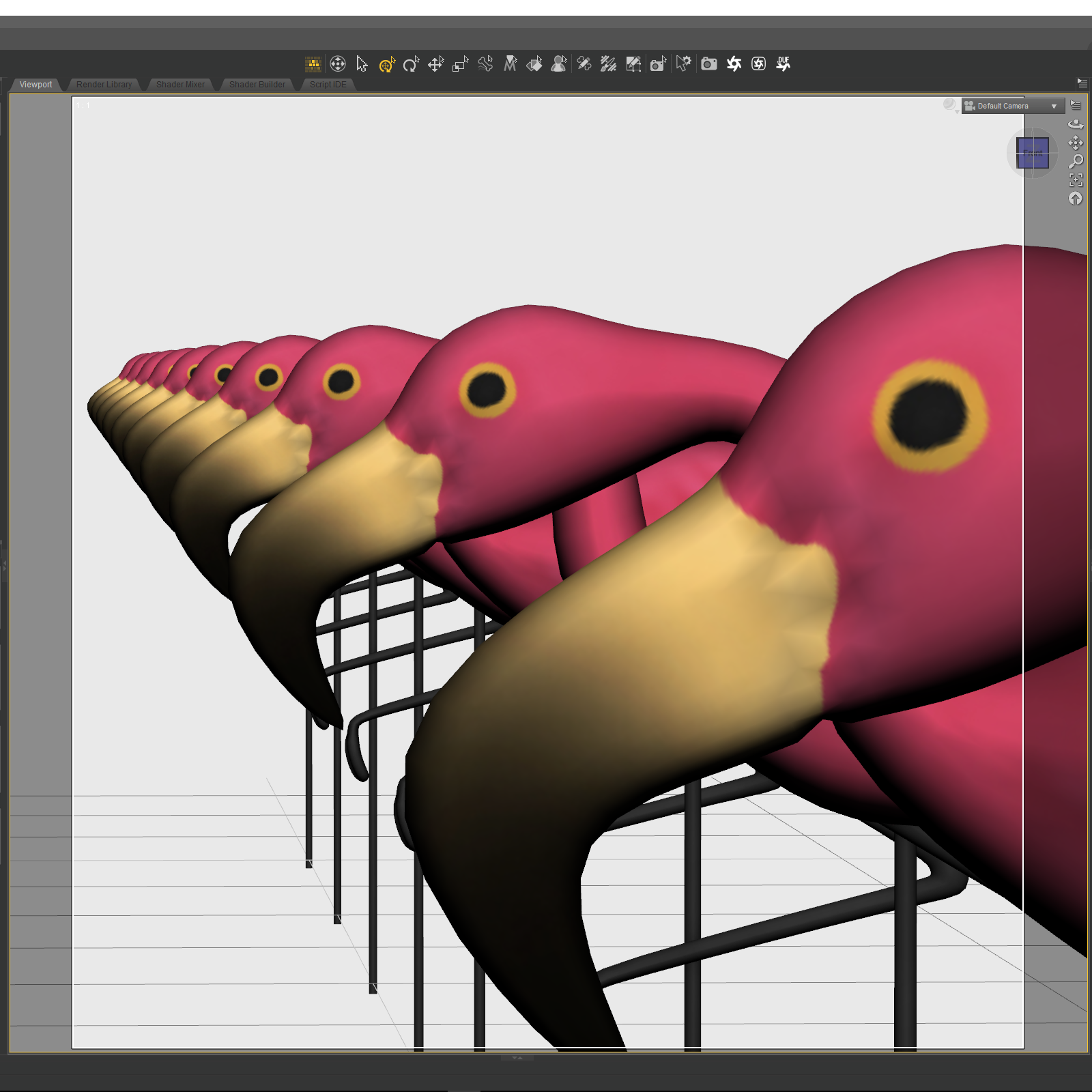The width and height of the screenshot is (1092, 1092).
Task: Click the camera Render icon
Action: (709, 64)
